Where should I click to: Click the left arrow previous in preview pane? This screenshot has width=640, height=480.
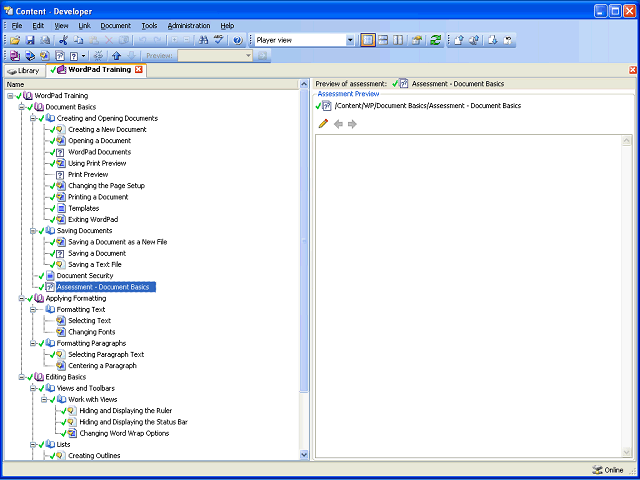338,124
